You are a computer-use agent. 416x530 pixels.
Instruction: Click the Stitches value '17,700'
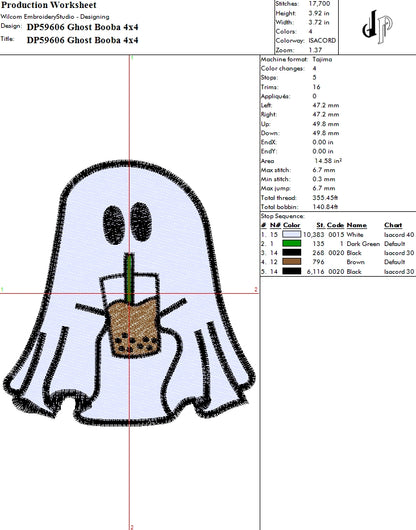(x=319, y=4)
